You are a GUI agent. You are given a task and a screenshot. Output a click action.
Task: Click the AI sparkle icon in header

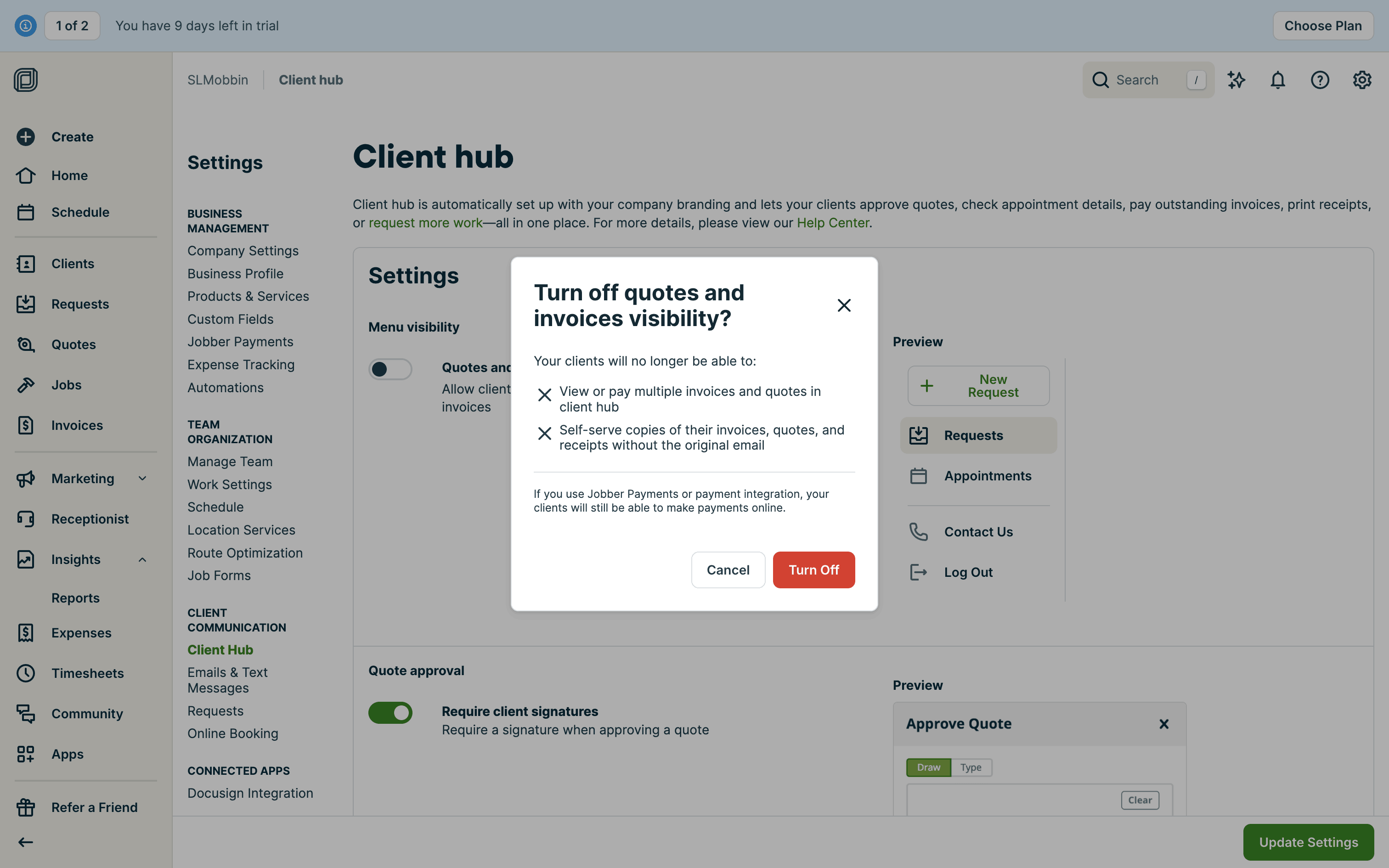pos(1236,80)
